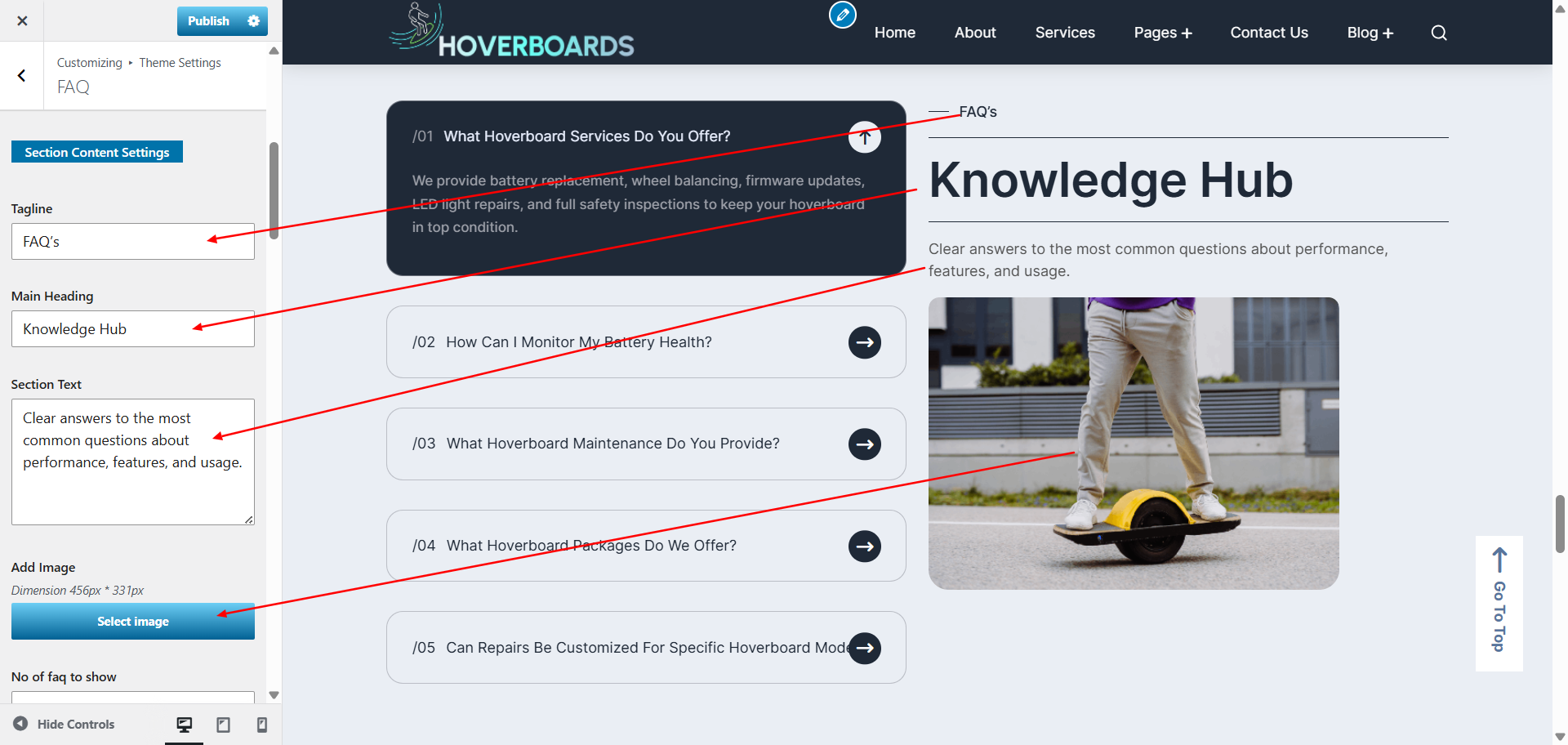Click the Go To Top button
The height and width of the screenshot is (745, 1568).
click(1499, 603)
